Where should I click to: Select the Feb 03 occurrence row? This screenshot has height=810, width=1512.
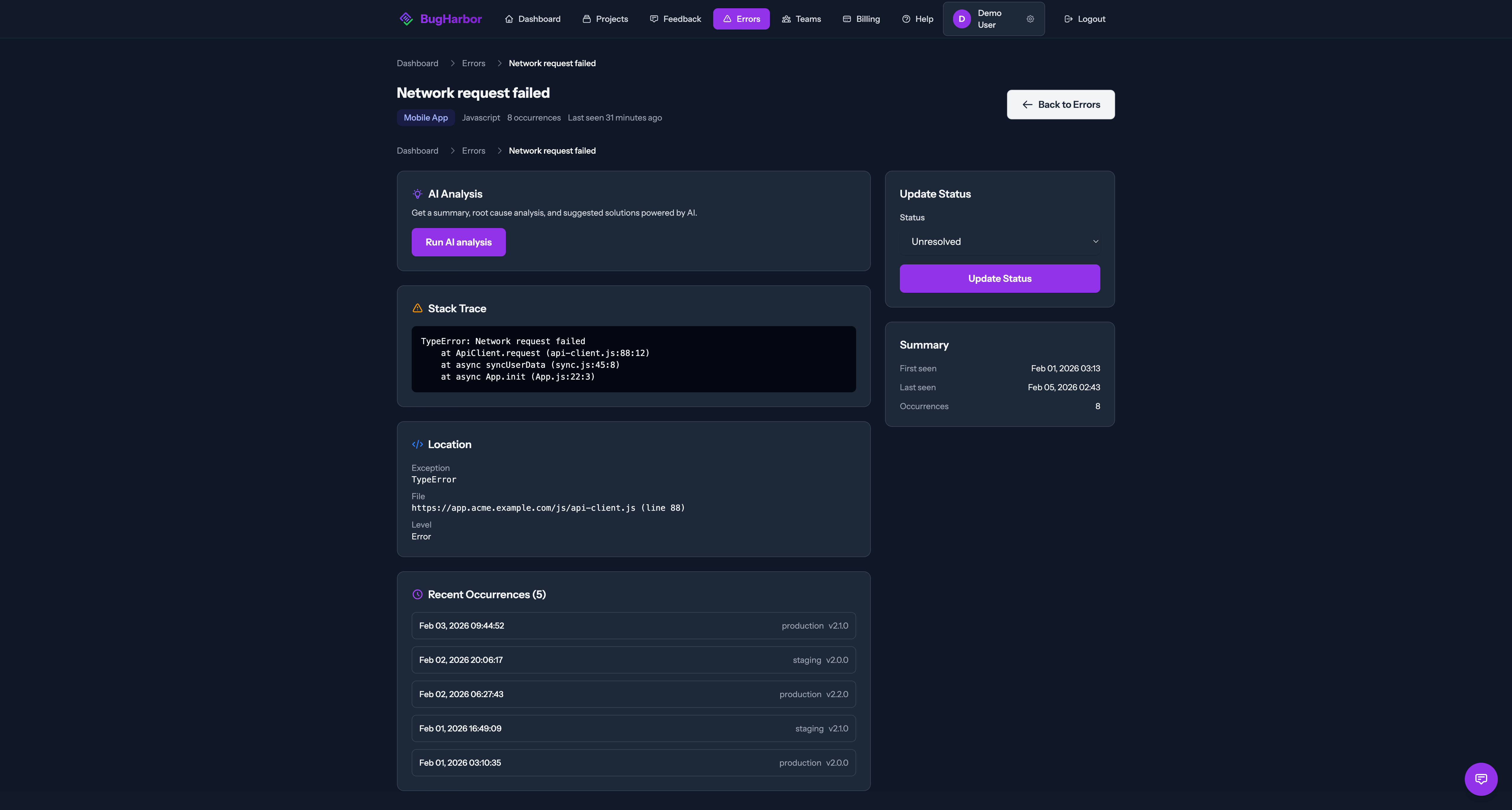633,625
